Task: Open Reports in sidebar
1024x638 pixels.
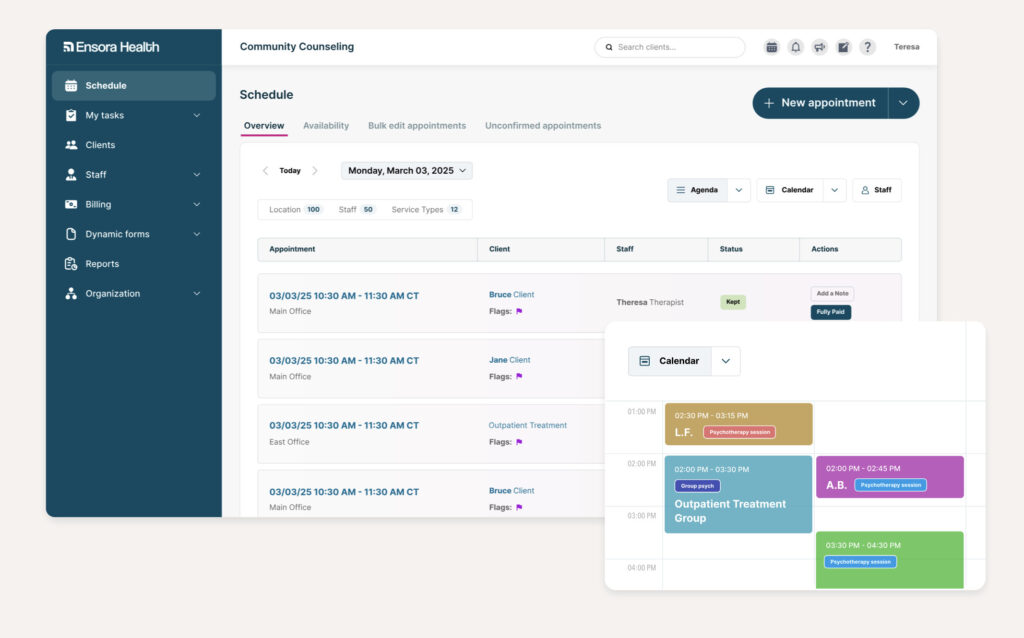Action: tap(134, 264)
